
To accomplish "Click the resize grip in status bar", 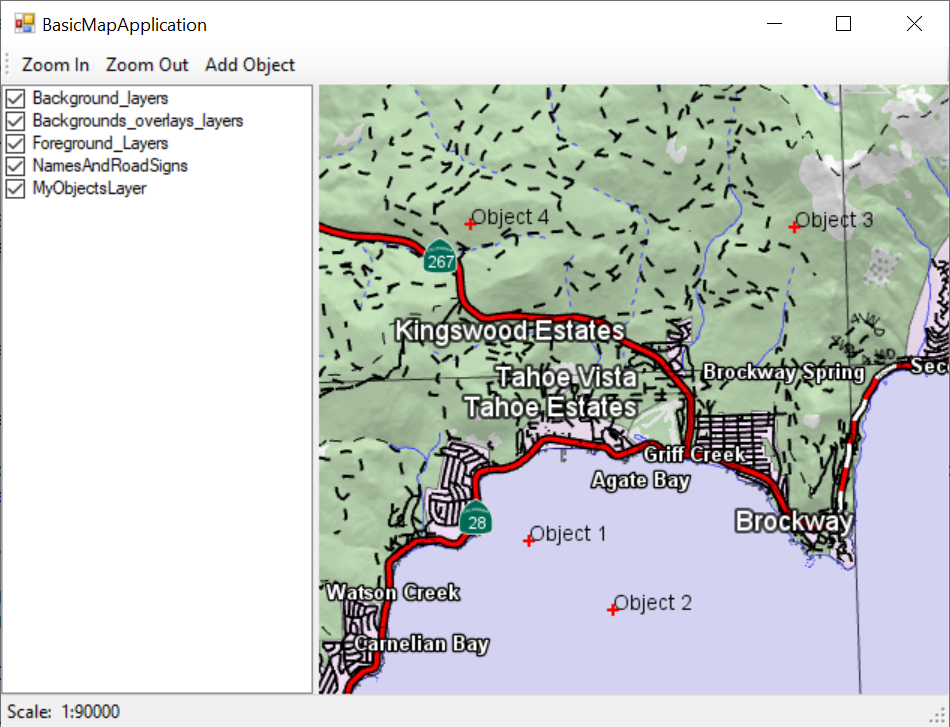I will click(x=939, y=716).
